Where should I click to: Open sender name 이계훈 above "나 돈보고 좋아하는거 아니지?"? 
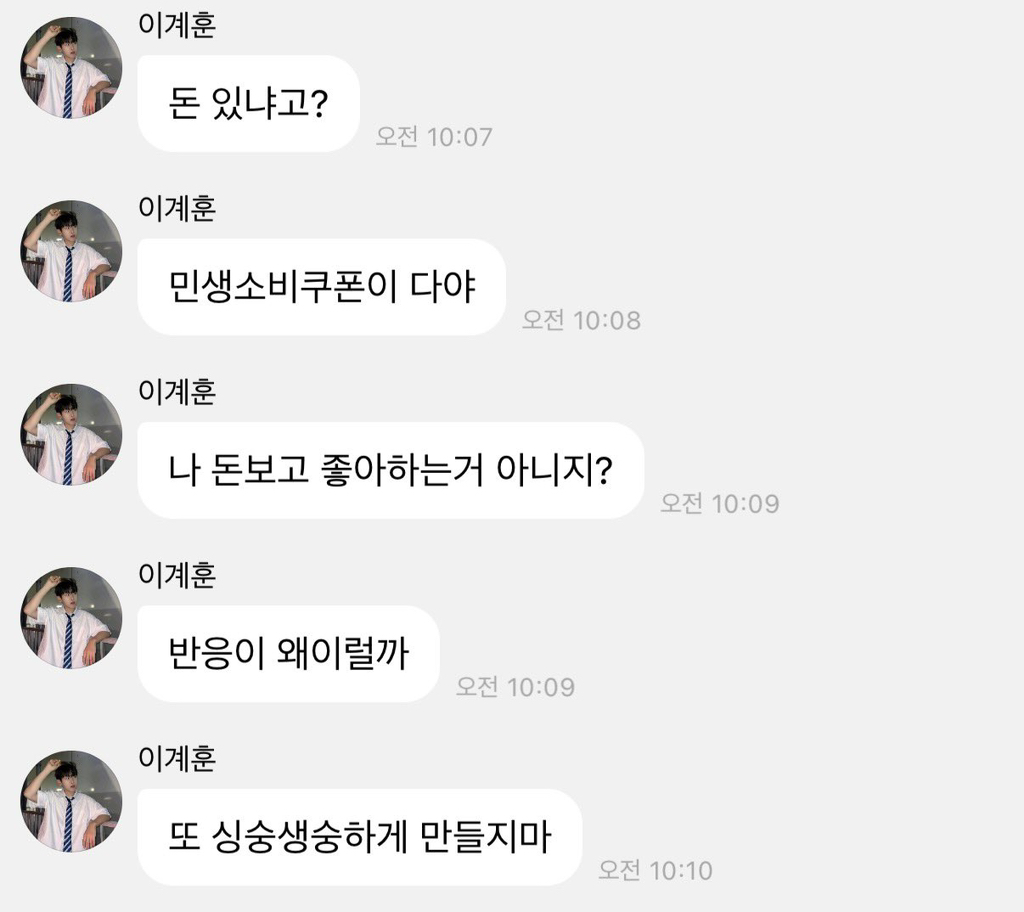pyautogui.click(x=177, y=392)
